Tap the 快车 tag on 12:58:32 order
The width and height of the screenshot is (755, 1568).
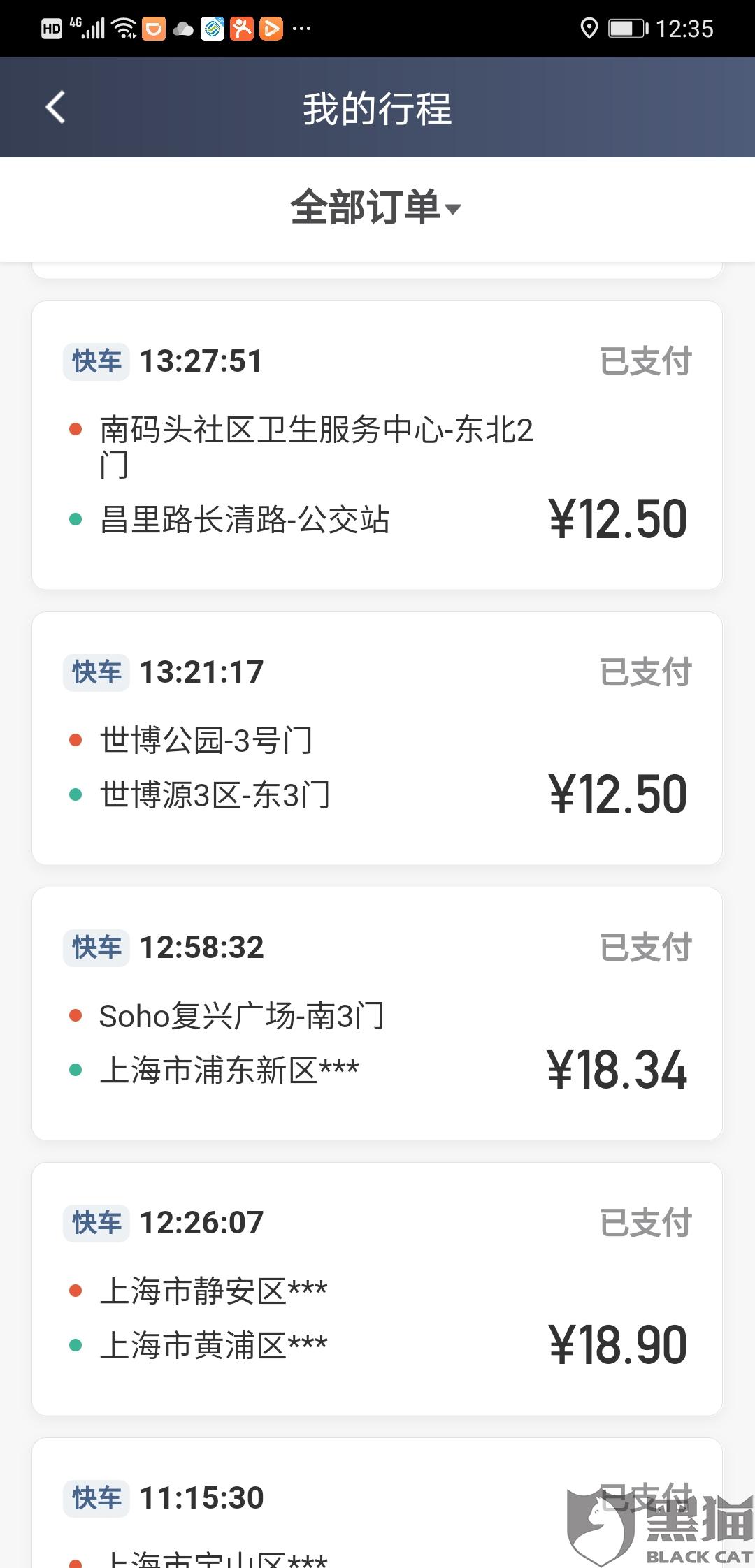click(96, 948)
